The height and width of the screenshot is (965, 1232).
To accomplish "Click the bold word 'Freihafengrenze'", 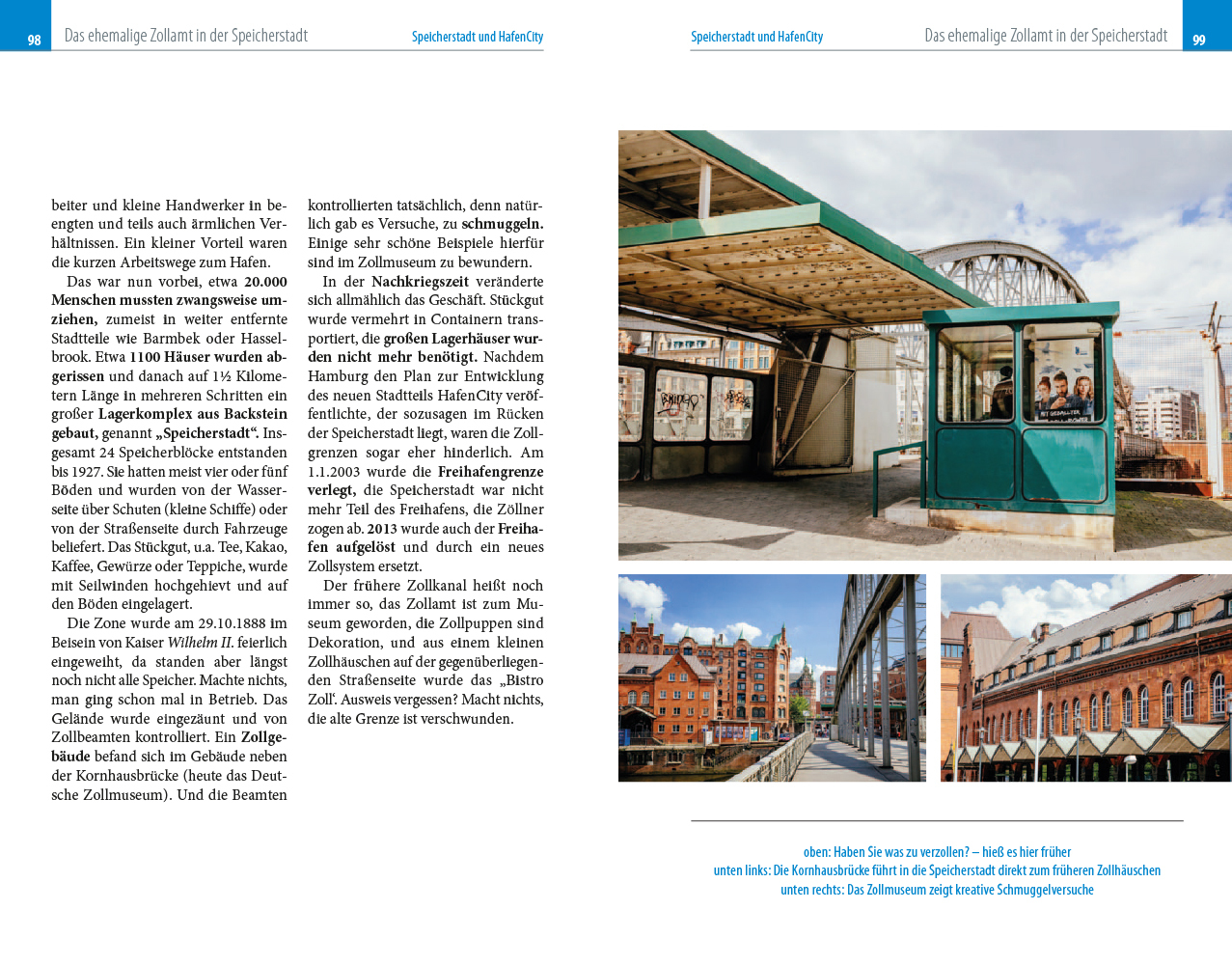I will [490, 472].
